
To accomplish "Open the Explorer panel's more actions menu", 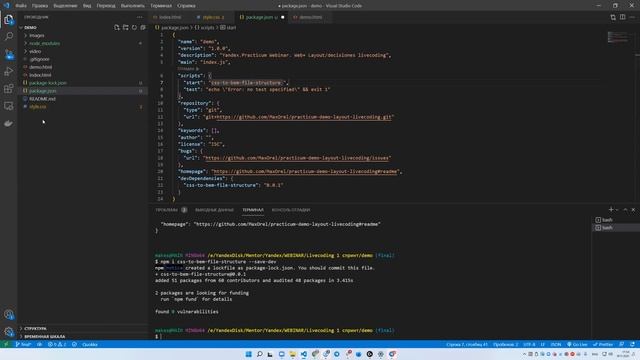I will [140, 17].
